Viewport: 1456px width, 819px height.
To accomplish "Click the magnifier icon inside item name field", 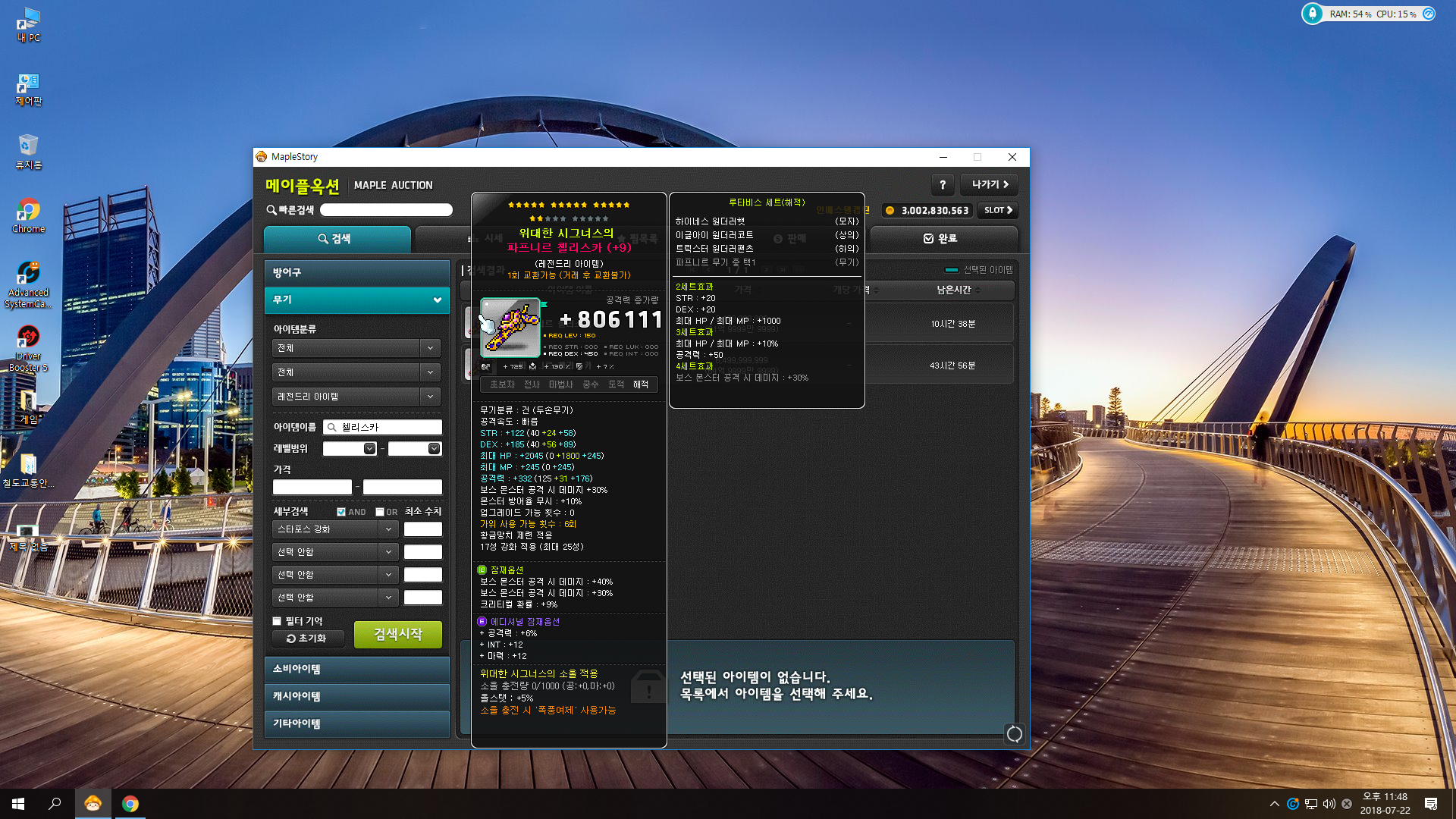I will 331,427.
